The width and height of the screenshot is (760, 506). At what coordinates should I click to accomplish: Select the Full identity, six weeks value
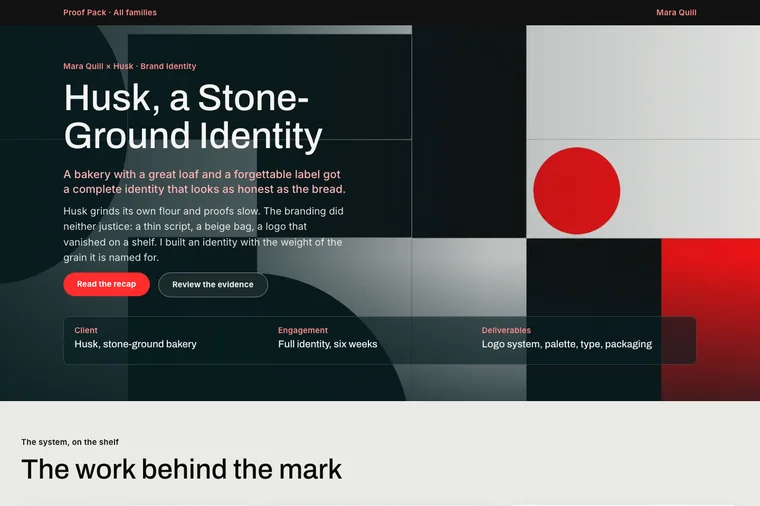pos(328,344)
